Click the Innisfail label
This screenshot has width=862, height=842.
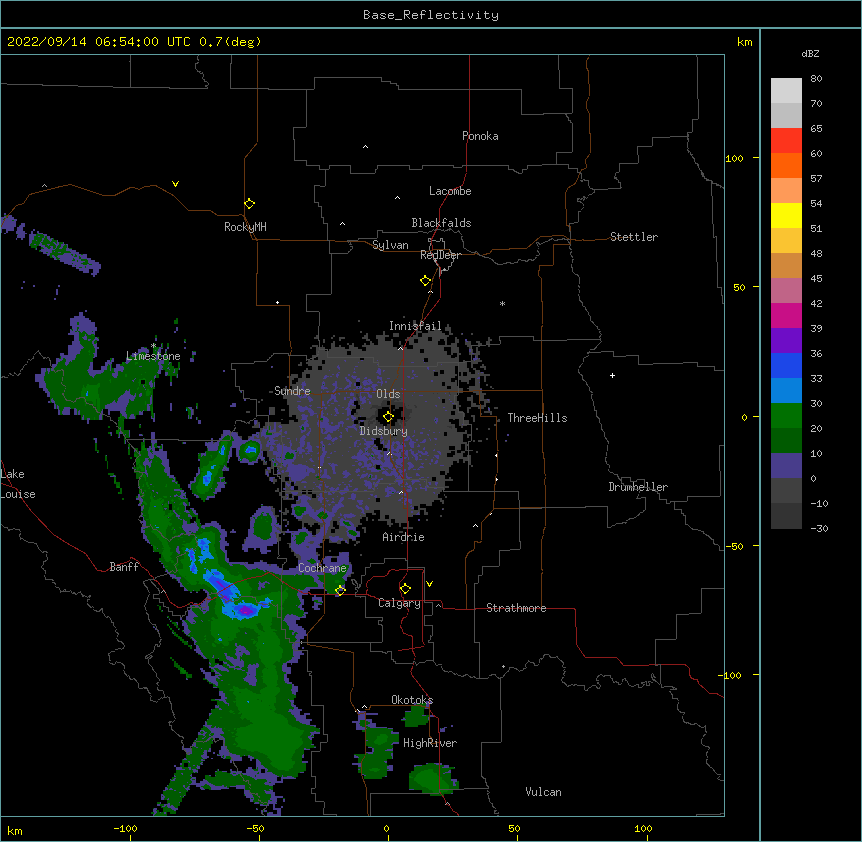pos(415,326)
